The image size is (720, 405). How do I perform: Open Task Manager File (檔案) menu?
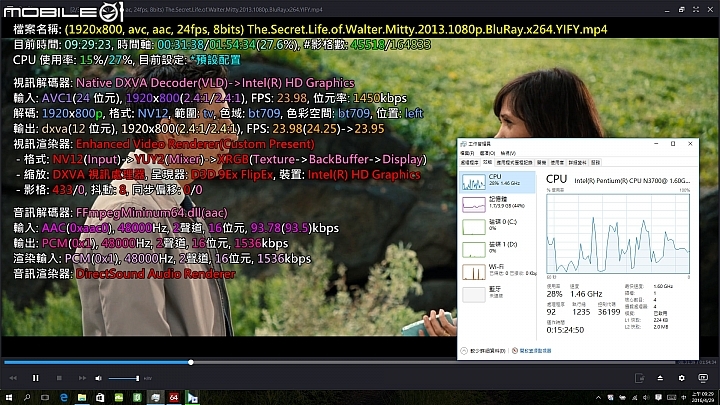[x=467, y=153]
